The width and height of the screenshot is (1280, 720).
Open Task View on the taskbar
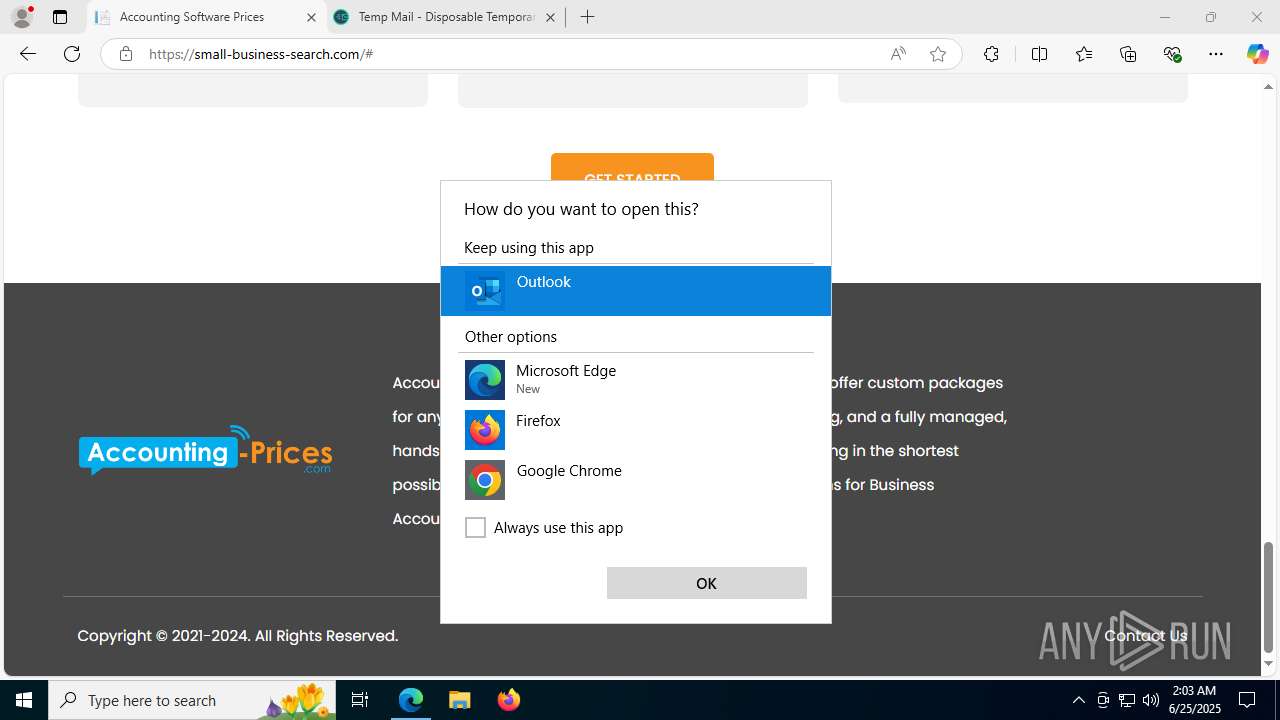(360, 700)
